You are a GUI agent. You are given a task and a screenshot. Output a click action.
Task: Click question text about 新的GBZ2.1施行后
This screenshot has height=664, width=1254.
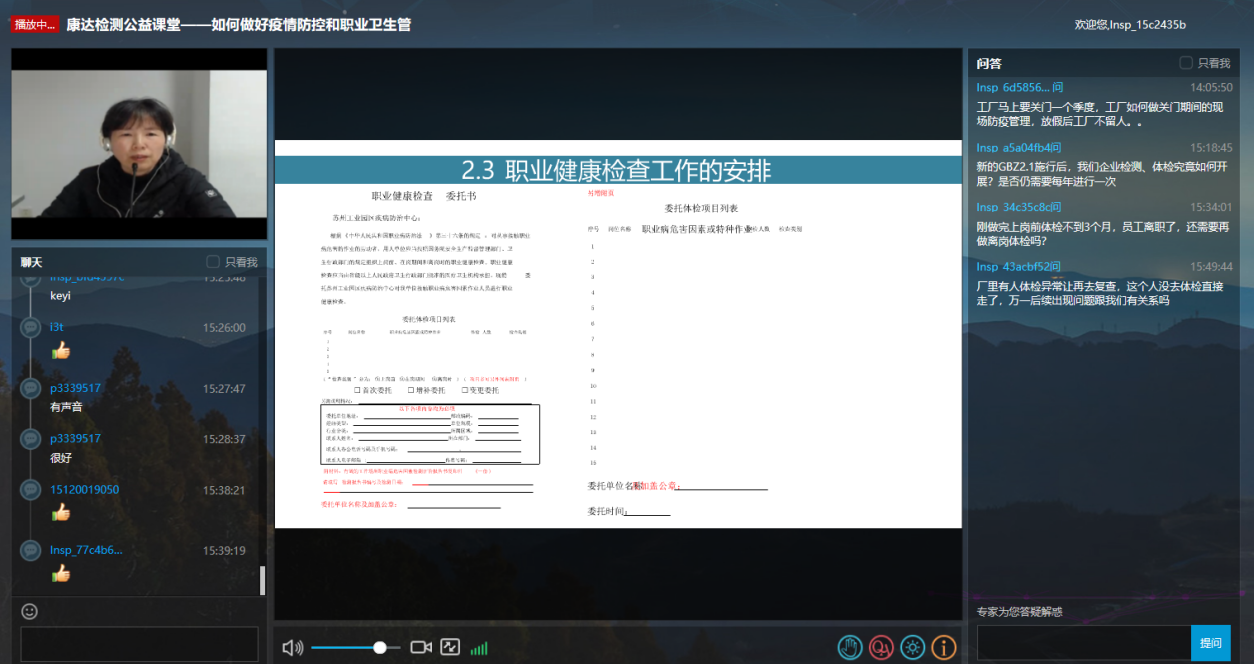coord(1102,174)
